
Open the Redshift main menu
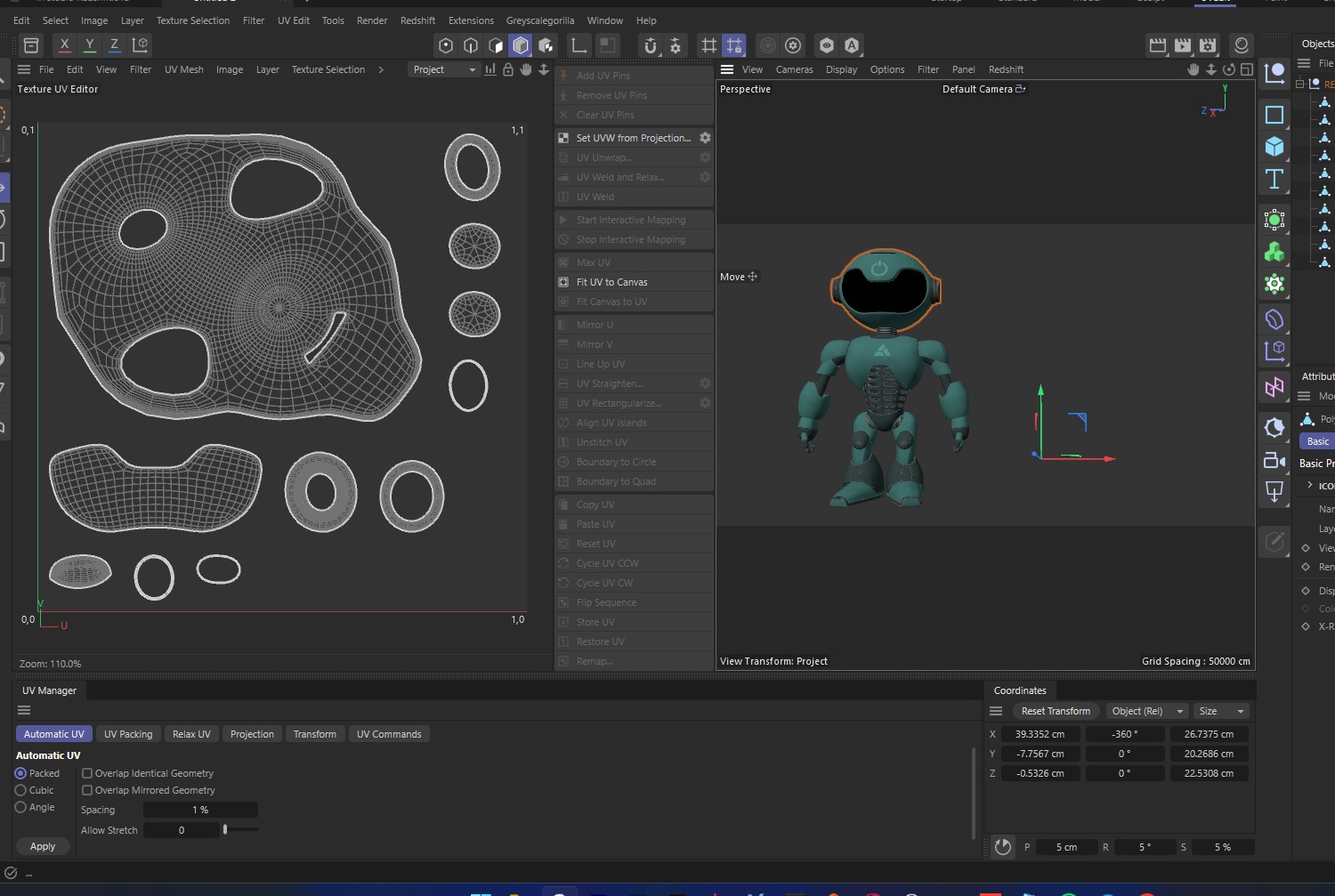(417, 20)
